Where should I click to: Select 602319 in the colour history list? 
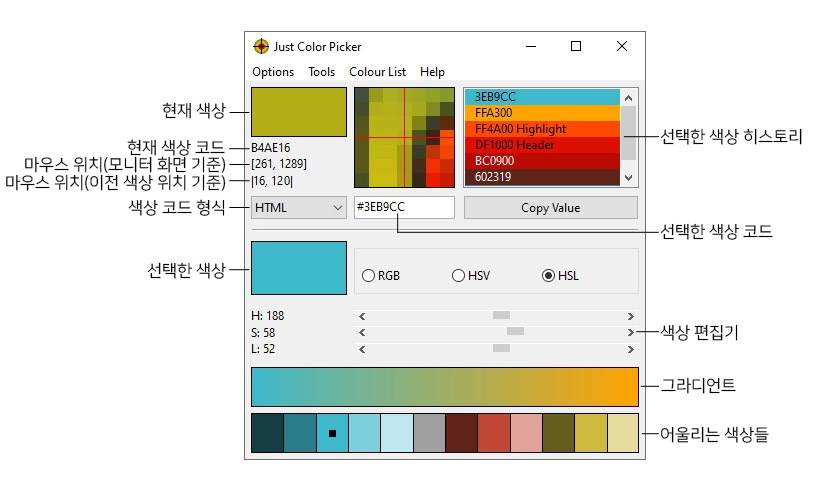click(x=542, y=177)
